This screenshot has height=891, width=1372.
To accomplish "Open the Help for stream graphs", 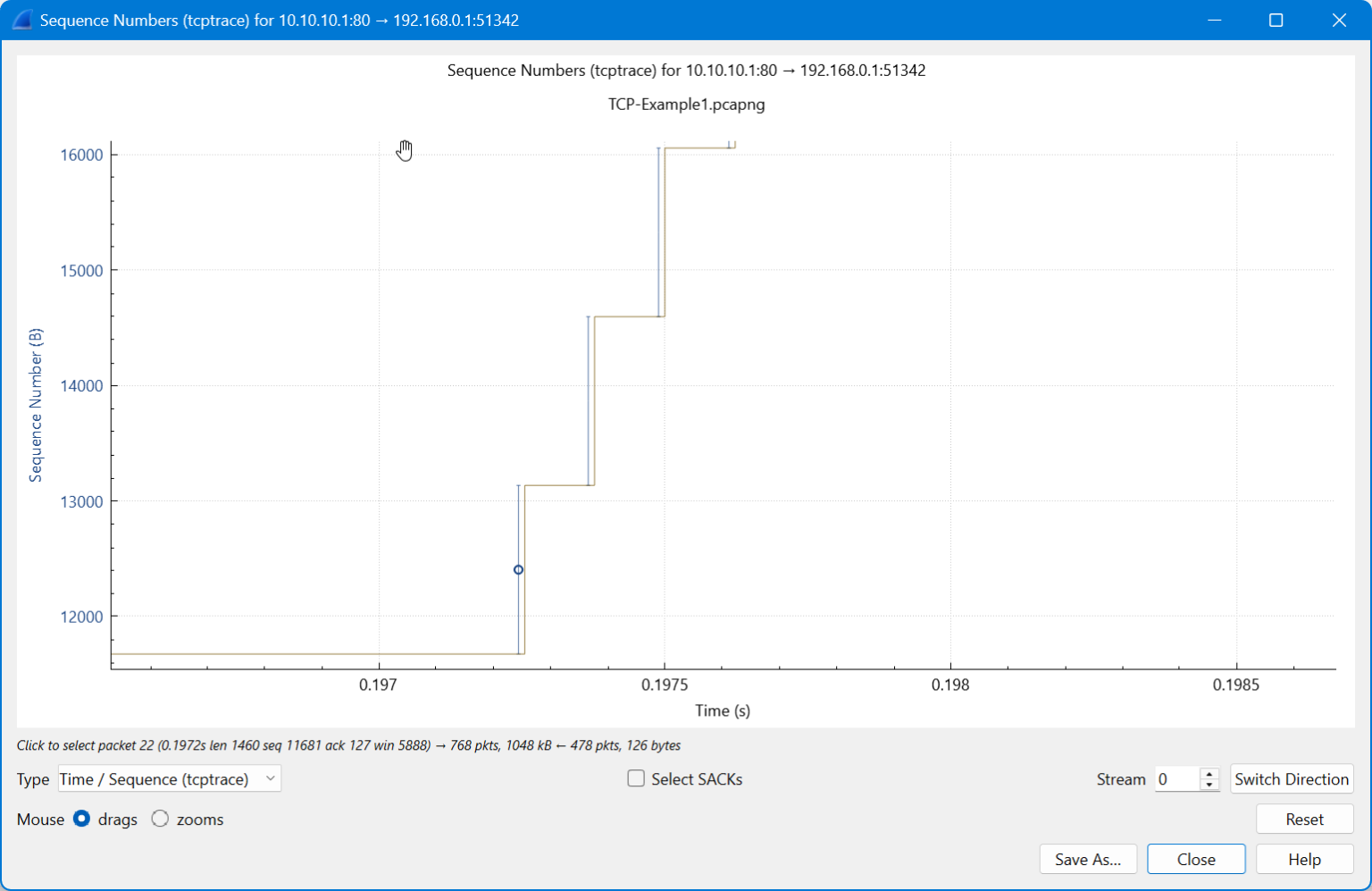I will click(1304, 859).
